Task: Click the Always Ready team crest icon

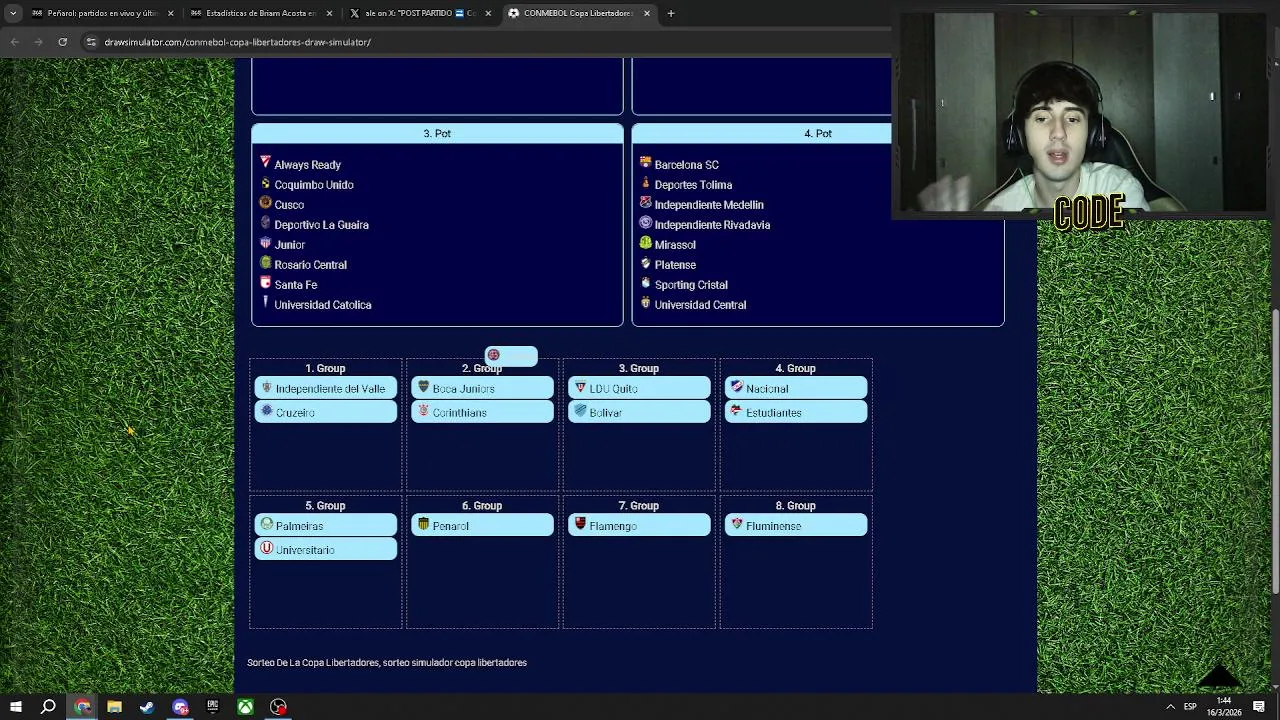Action: point(265,162)
